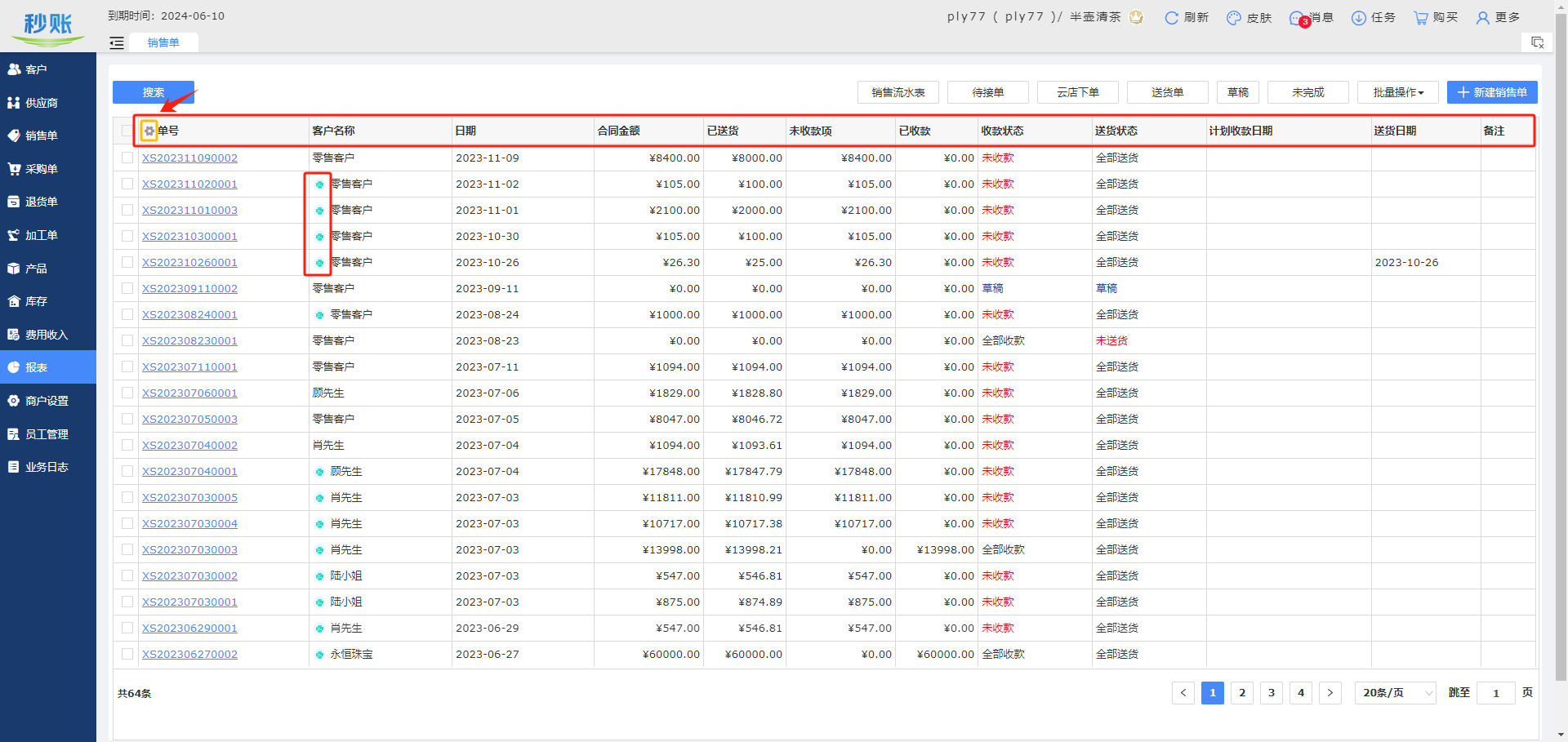Open order link XS202308240001
Viewport: 1568px width, 742px height.
(189, 315)
